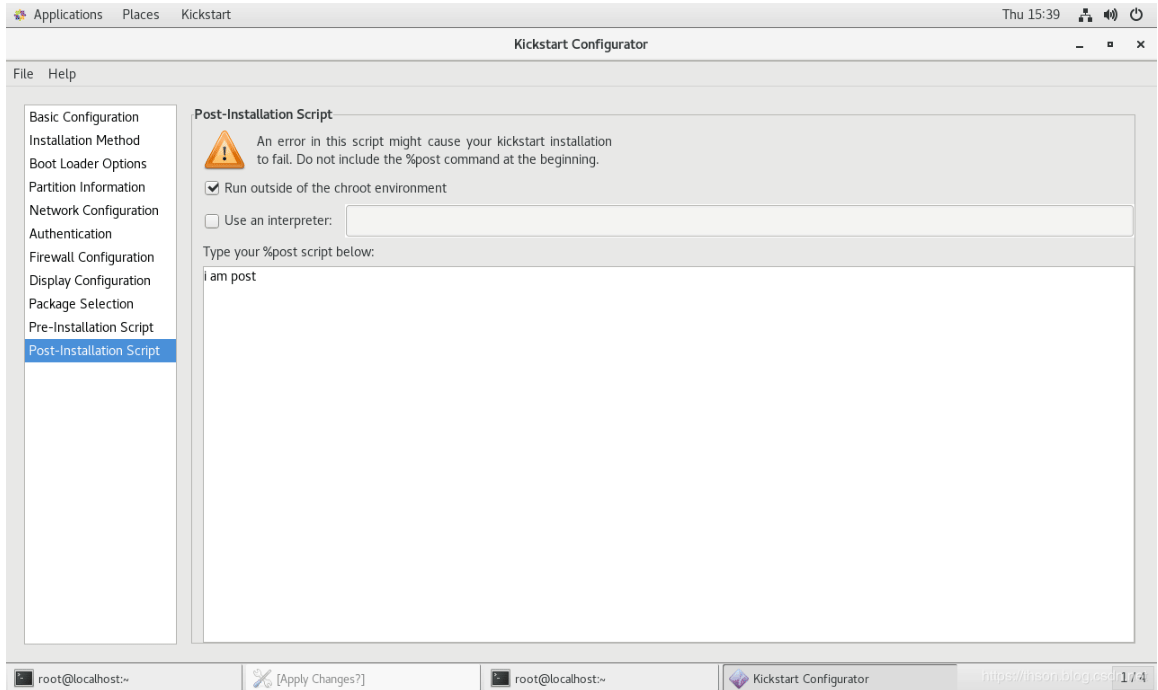This screenshot has height=690, width=1158.
Task: Click Kickstart Configurator taskbar entry
Action: click(839, 678)
